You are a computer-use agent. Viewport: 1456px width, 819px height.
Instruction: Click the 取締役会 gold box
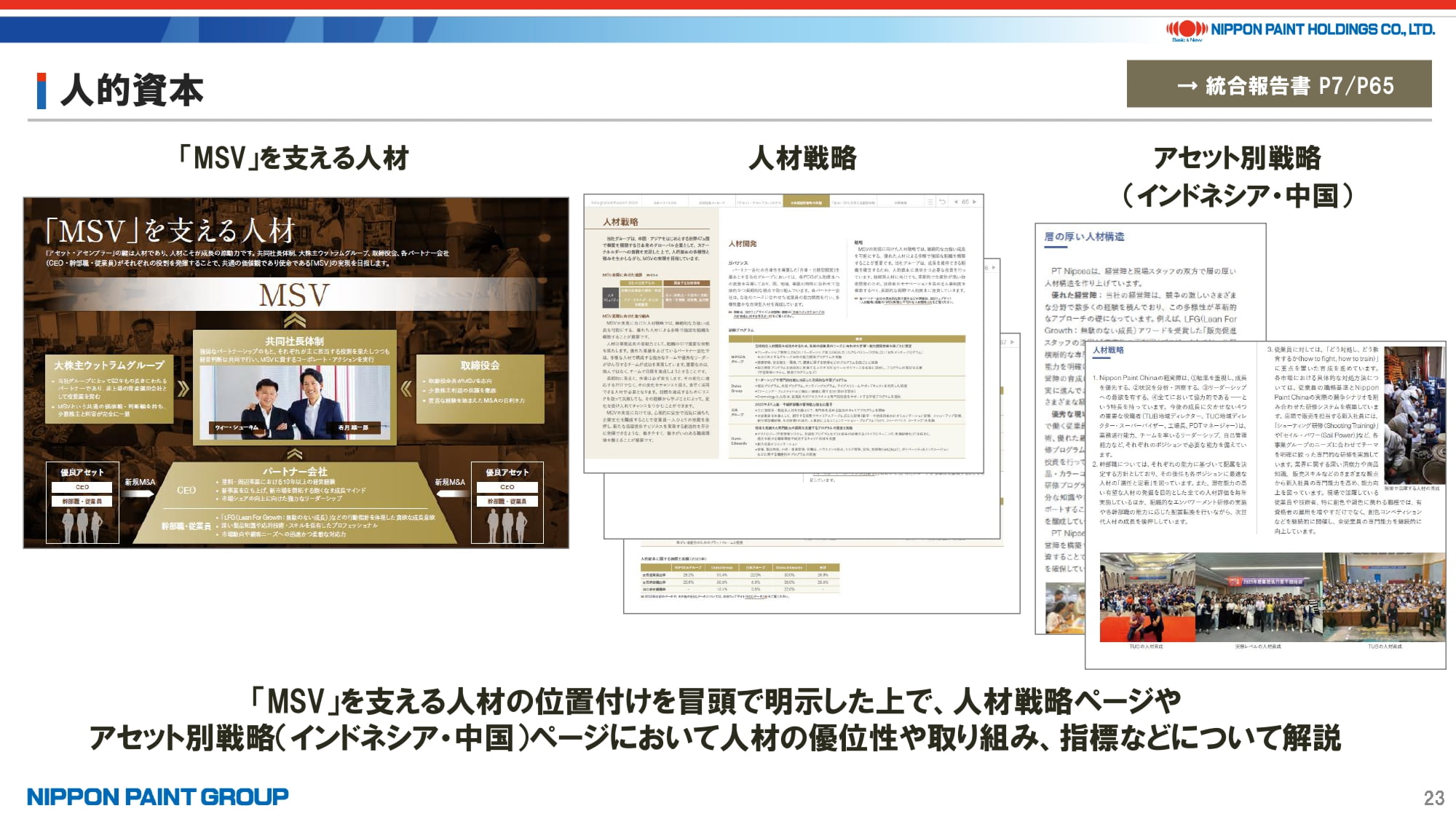pos(480,388)
